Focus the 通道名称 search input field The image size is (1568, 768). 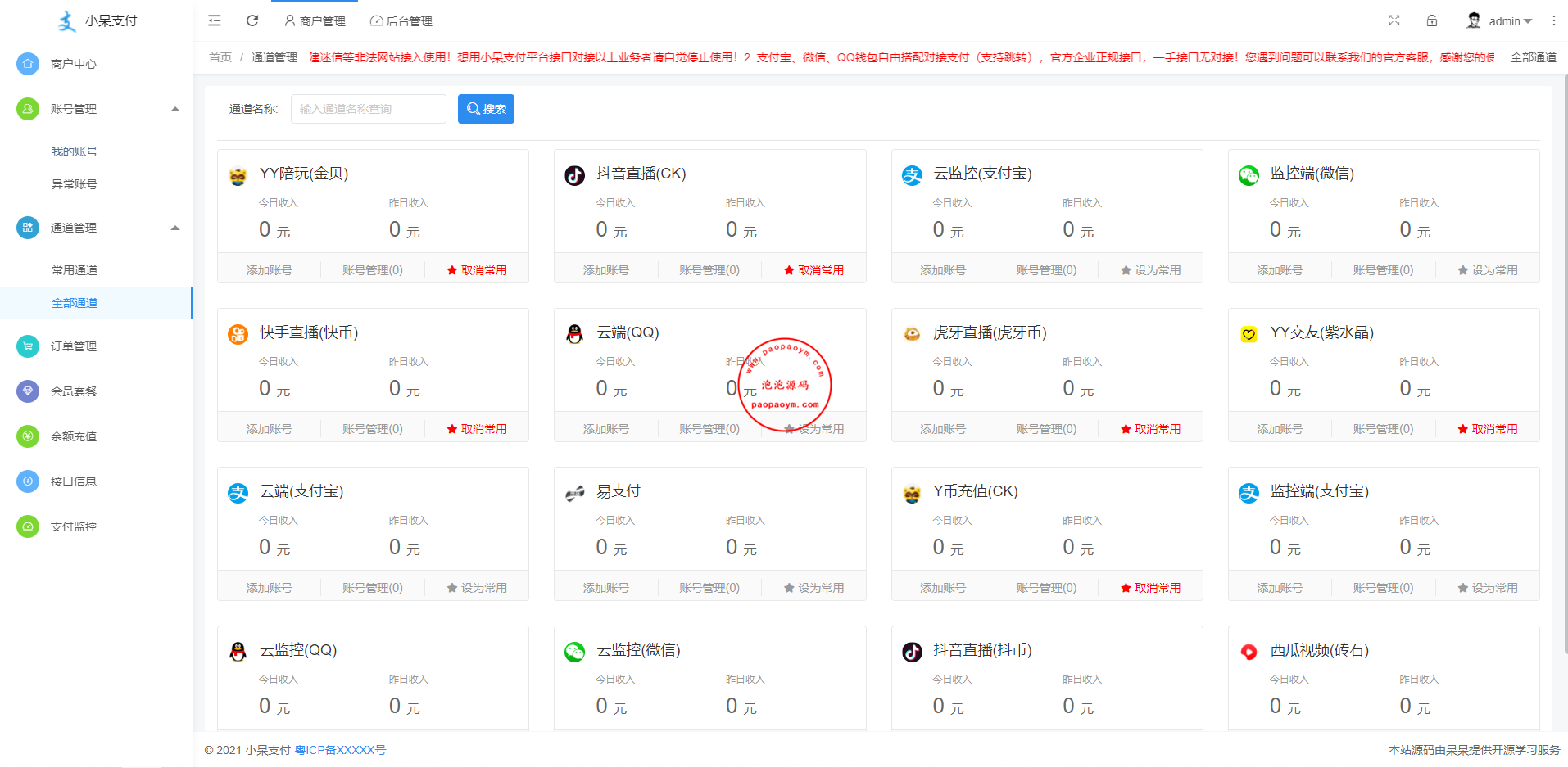(368, 109)
